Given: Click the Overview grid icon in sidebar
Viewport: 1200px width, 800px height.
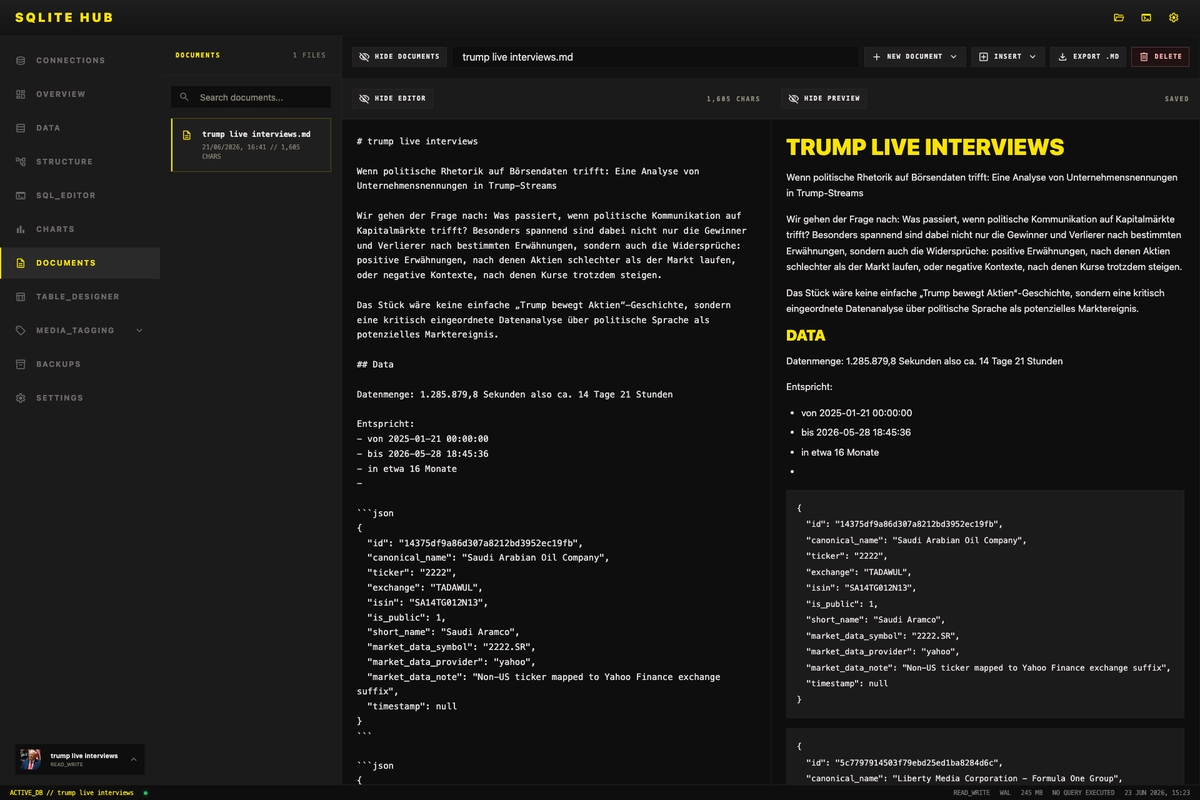Looking at the screenshot, I should [x=21, y=94].
